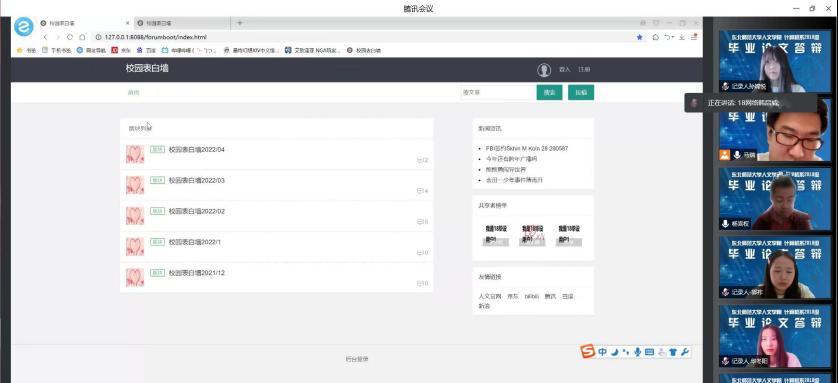Click the green 投稿 submit button
Image resolution: width=838 pixels, height=383 pixels.
click(x=581, y=92)
